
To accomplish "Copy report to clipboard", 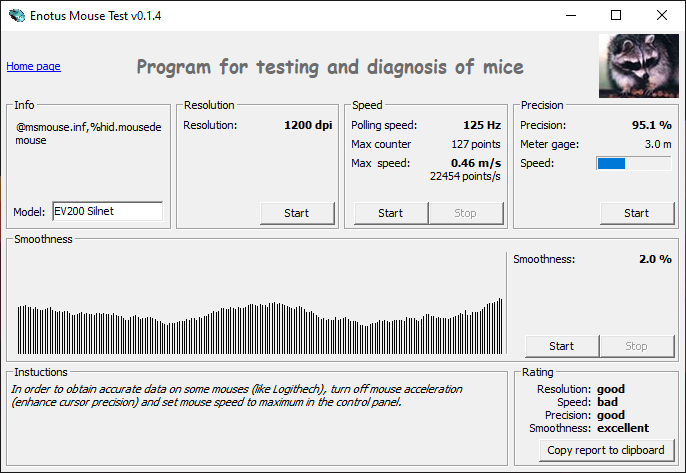I will coord(606,450).
